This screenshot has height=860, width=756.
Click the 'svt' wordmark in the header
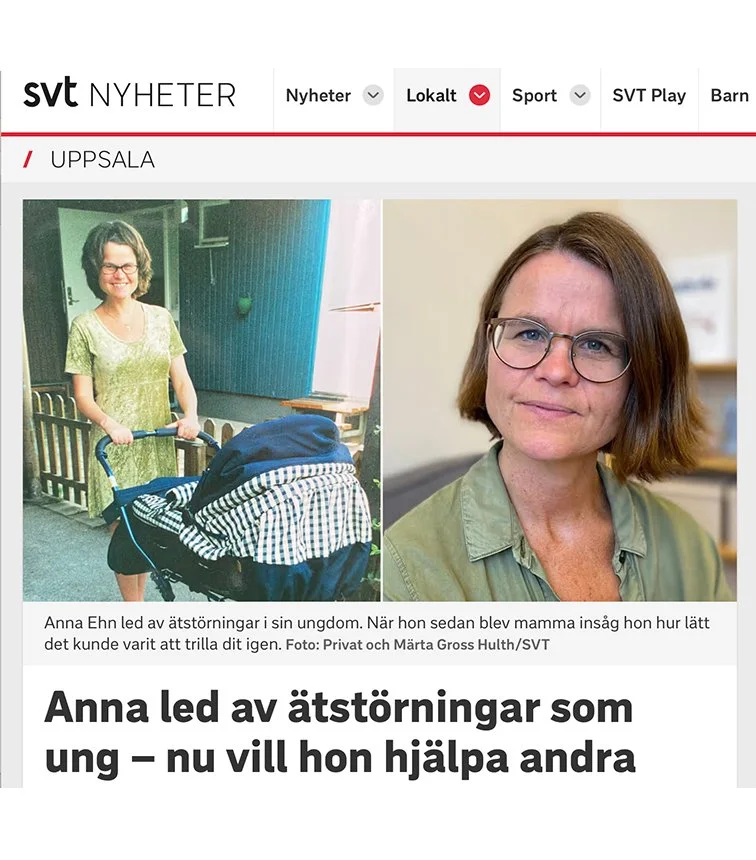[x=50, y=93]
